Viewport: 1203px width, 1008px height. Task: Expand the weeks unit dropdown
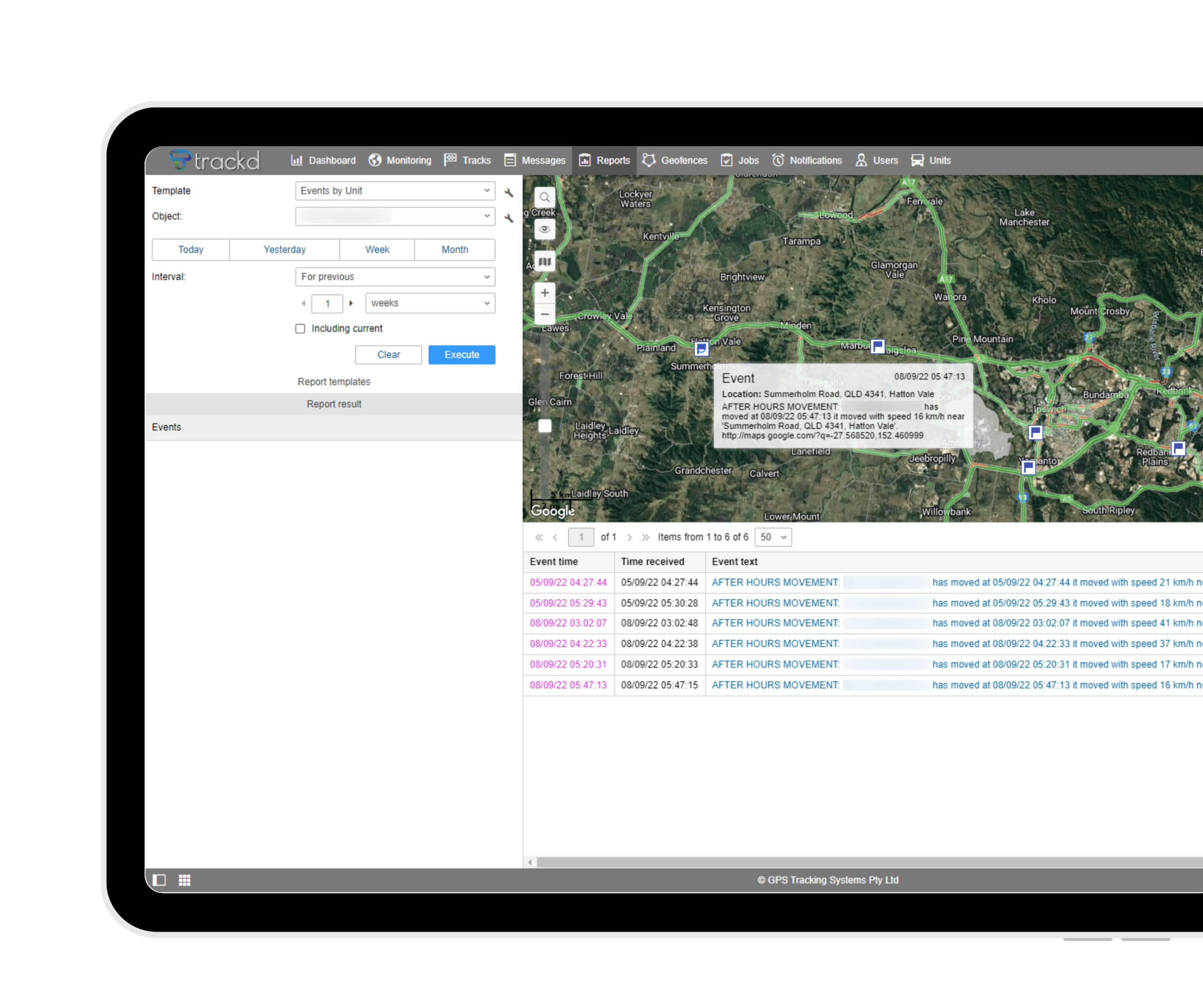coord(430,303)
